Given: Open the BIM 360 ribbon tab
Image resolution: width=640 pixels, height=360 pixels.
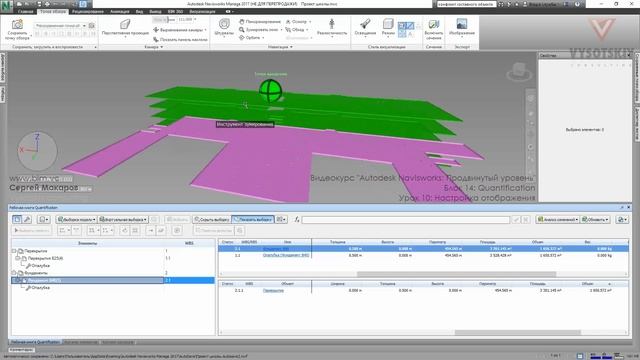Looking at the screenshot, I should (x=175, y=11).
